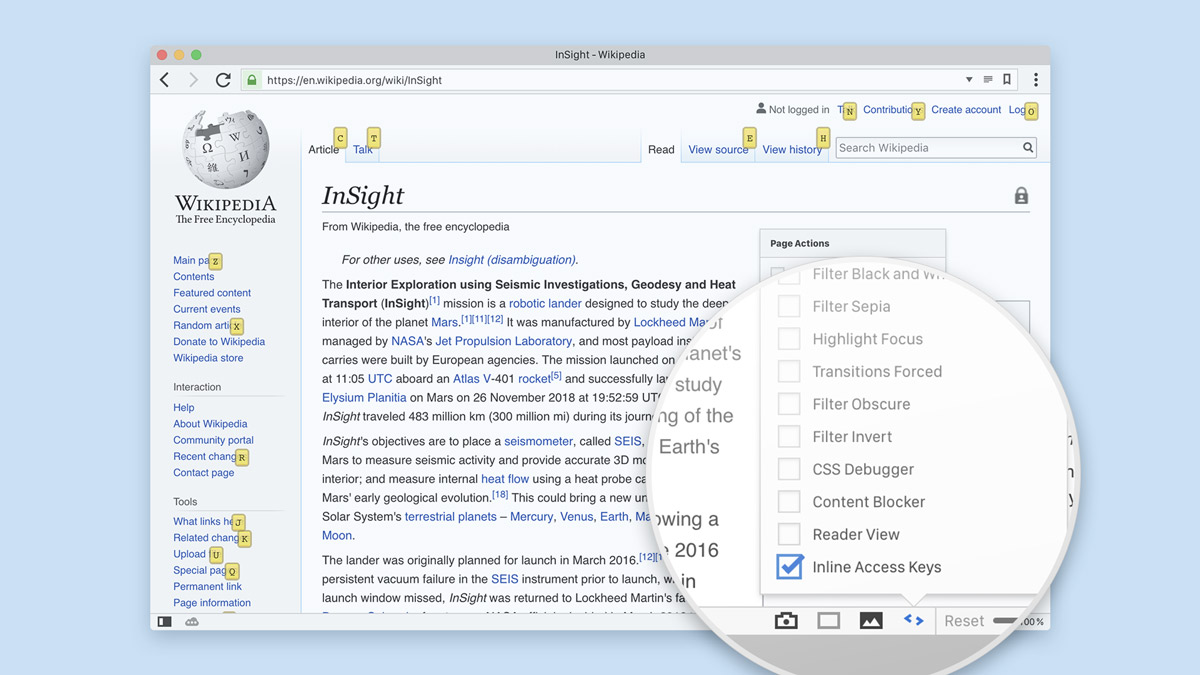
Task: Open the Contributions link
Action: coord(888,110)
